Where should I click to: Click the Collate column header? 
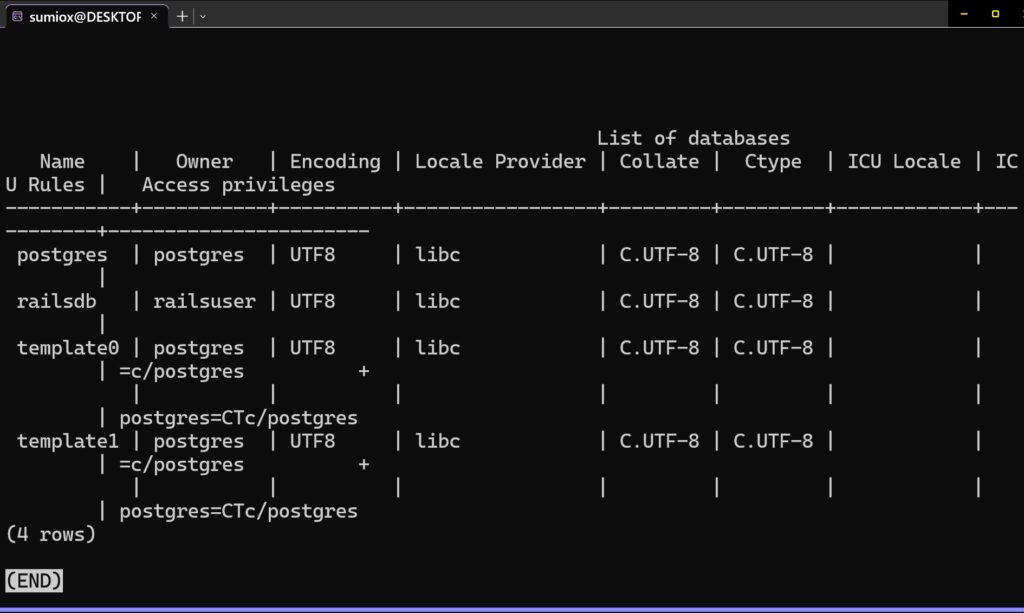point(659,161)
